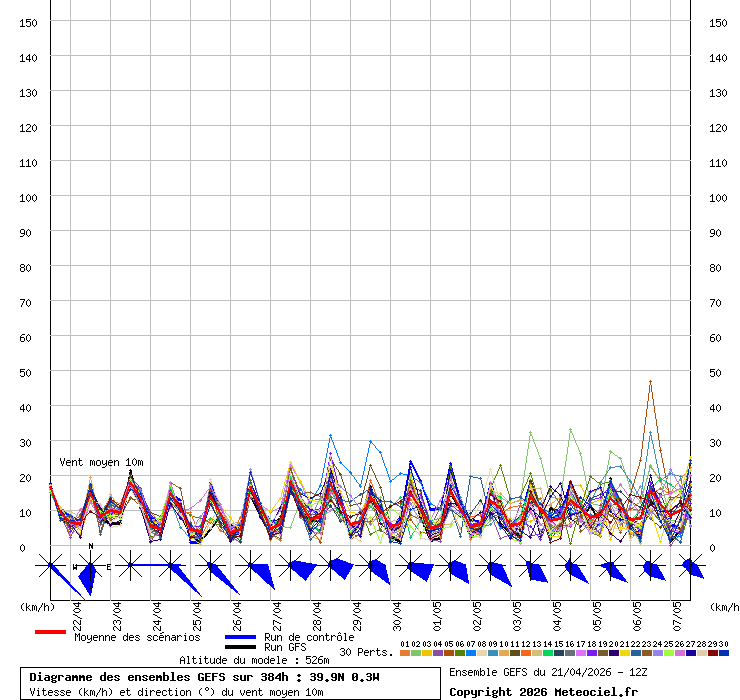Click the wind direction rose above 01/05
Screen dimensions: 740x700
click(450, 567)
